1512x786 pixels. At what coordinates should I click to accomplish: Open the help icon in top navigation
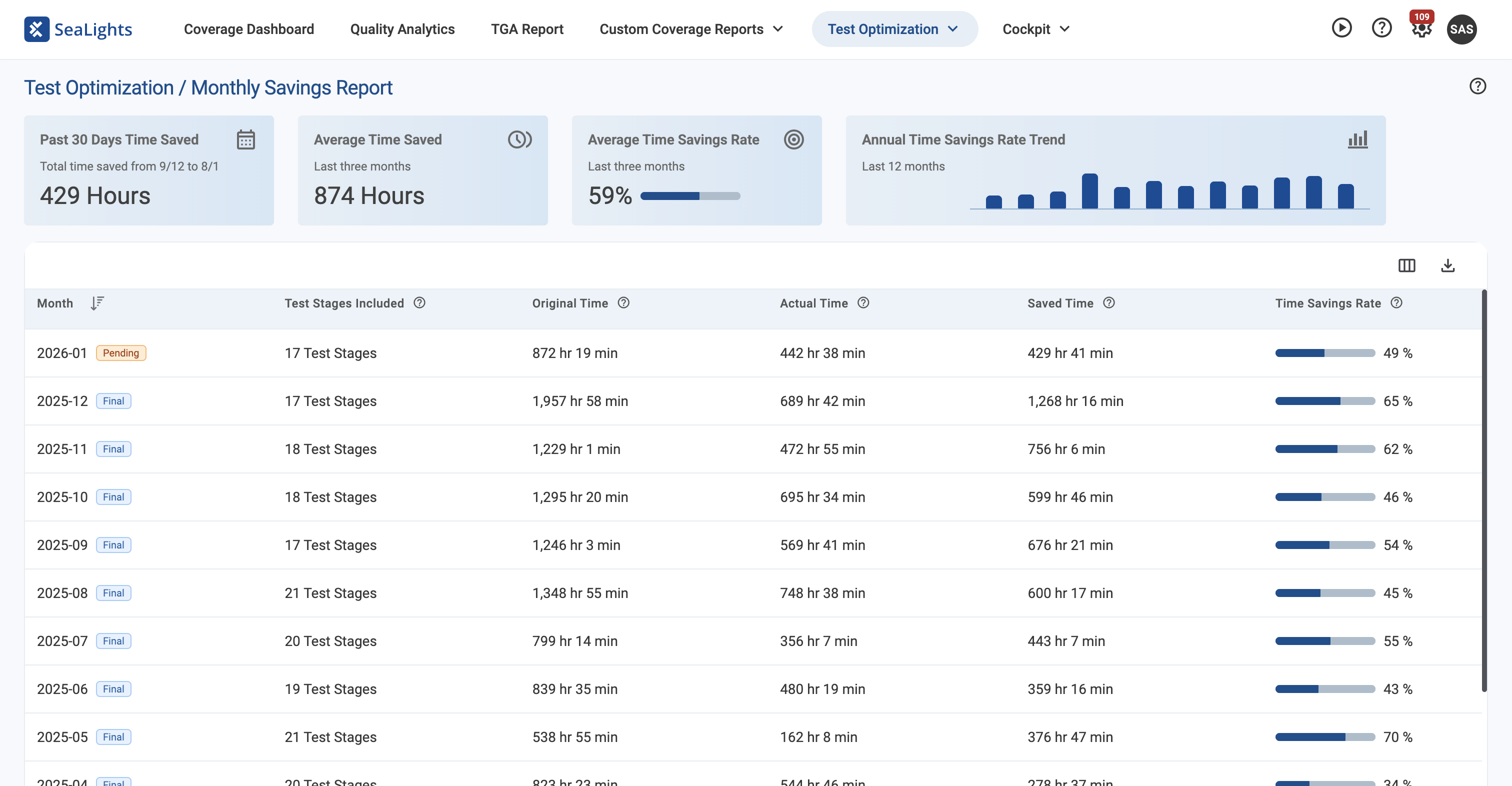point(1381,28)
